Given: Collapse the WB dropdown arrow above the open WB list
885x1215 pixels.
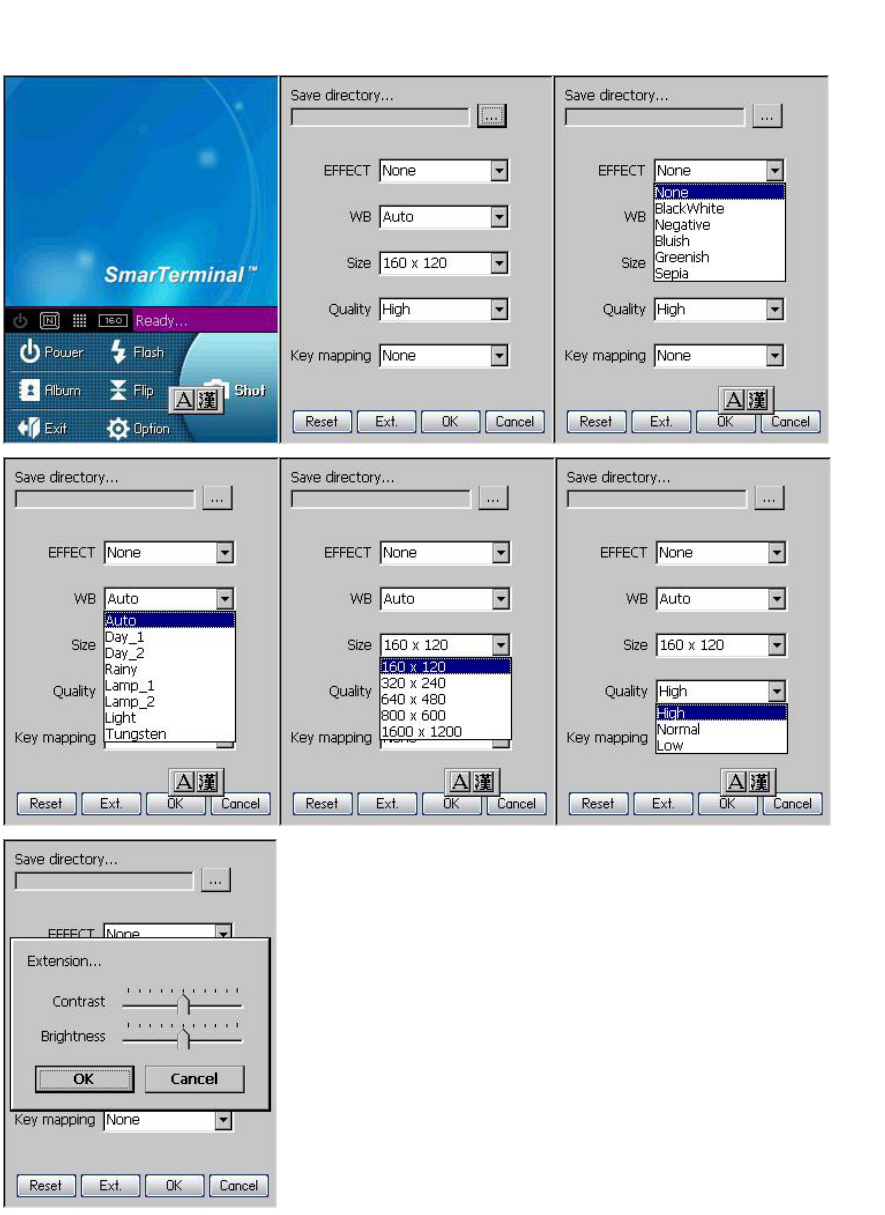Looking at the screenshot, I should (225, 599).
